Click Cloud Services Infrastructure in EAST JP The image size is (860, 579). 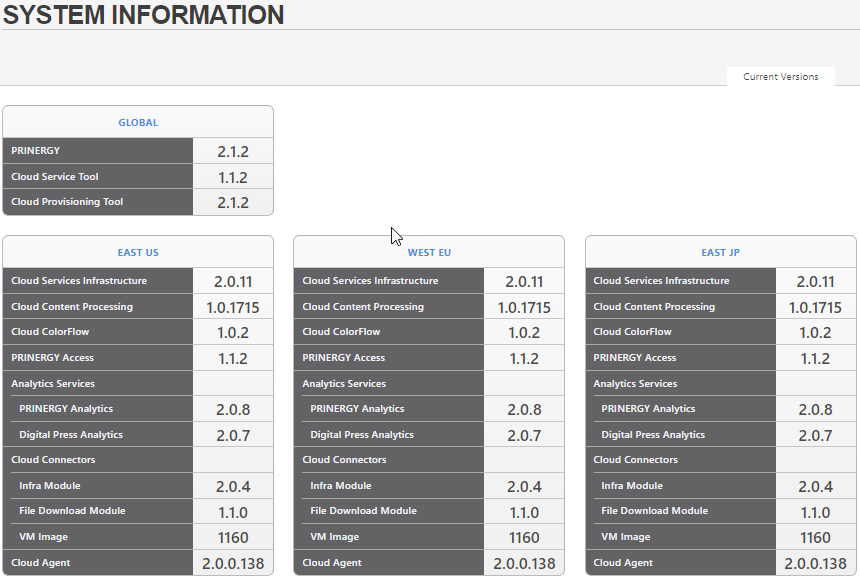[661, 281]
